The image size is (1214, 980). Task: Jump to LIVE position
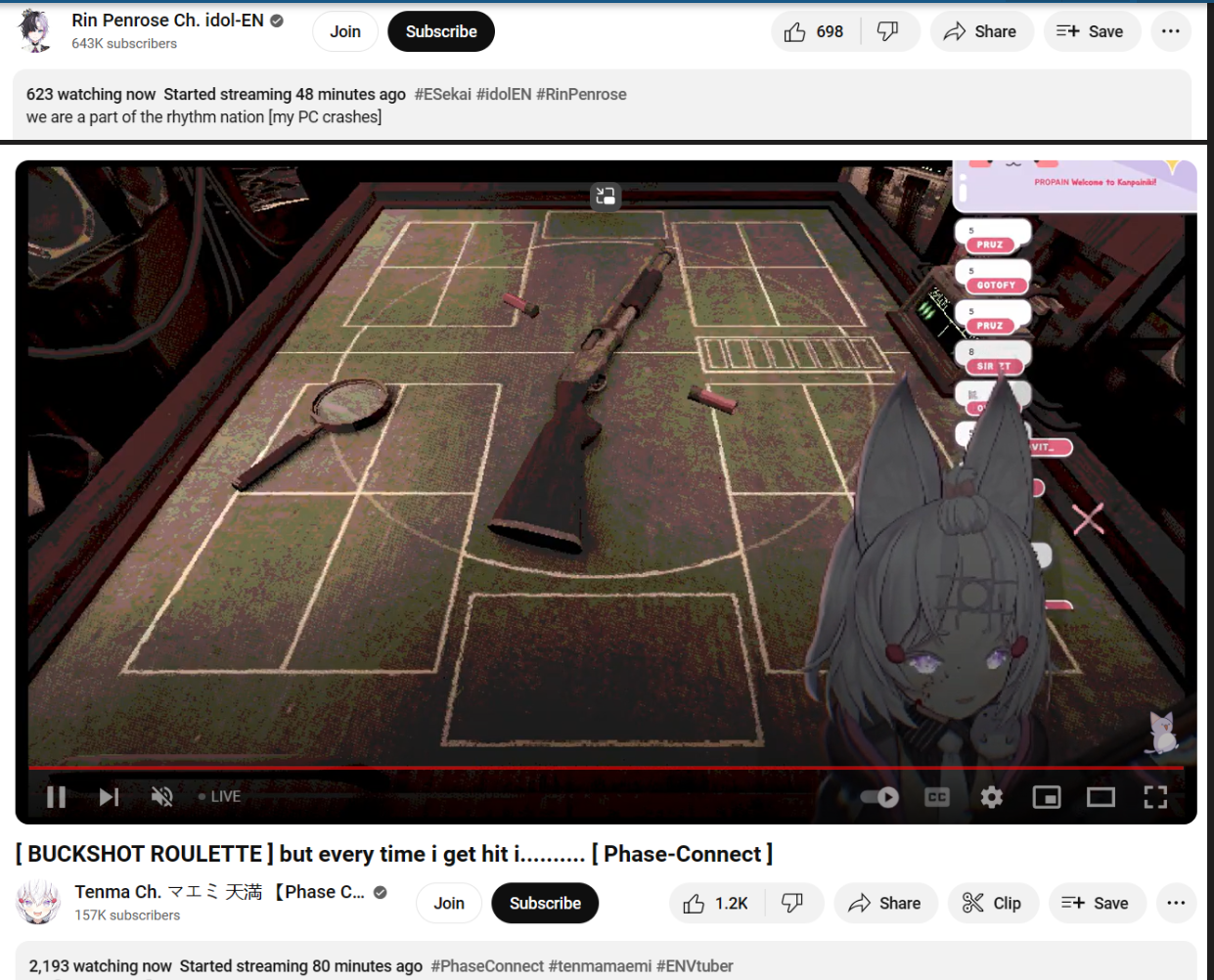pyautogui.click(x=219, y=796)
